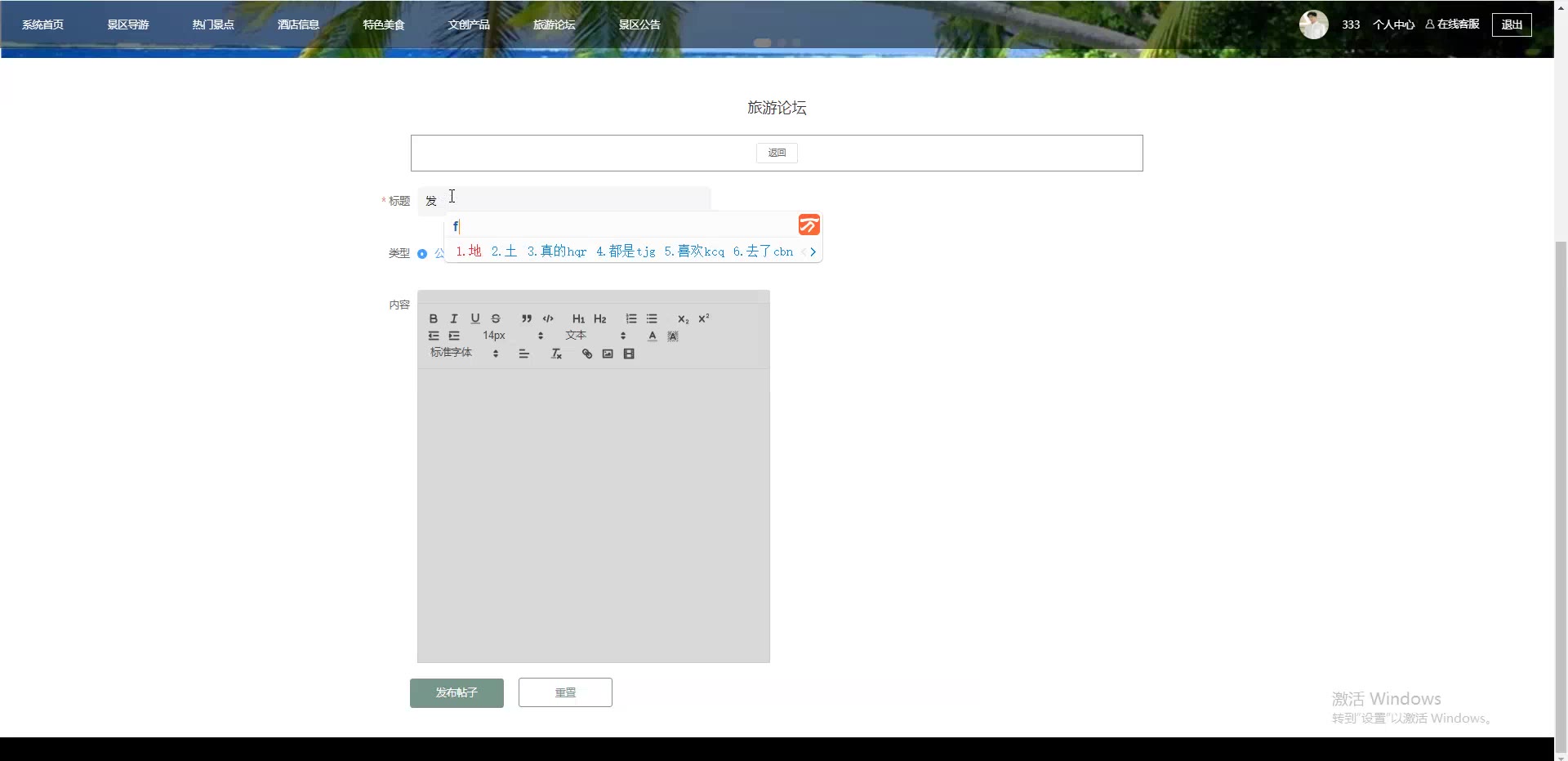Toggle strikethrough formatting in the editor

[x=496, y=318]
